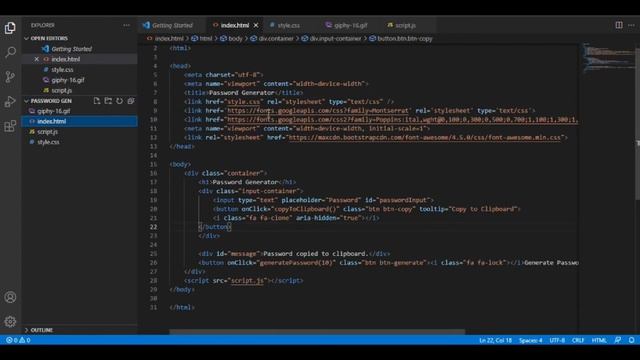Open the Extensions view icon
This screenshot has width=640, height=360.
[x=10, y=126]
